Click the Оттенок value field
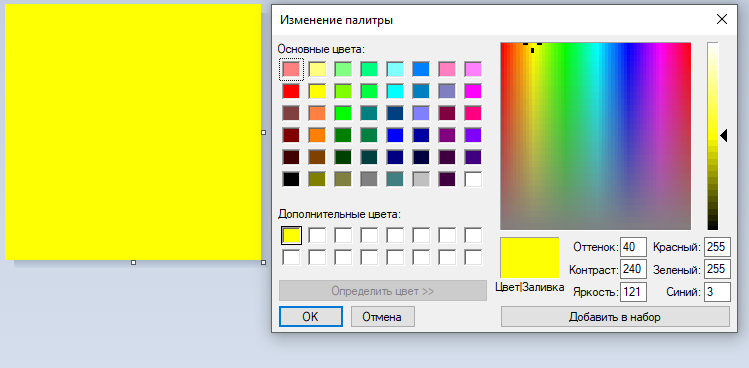The image size is (749, 368). point(633,247)
